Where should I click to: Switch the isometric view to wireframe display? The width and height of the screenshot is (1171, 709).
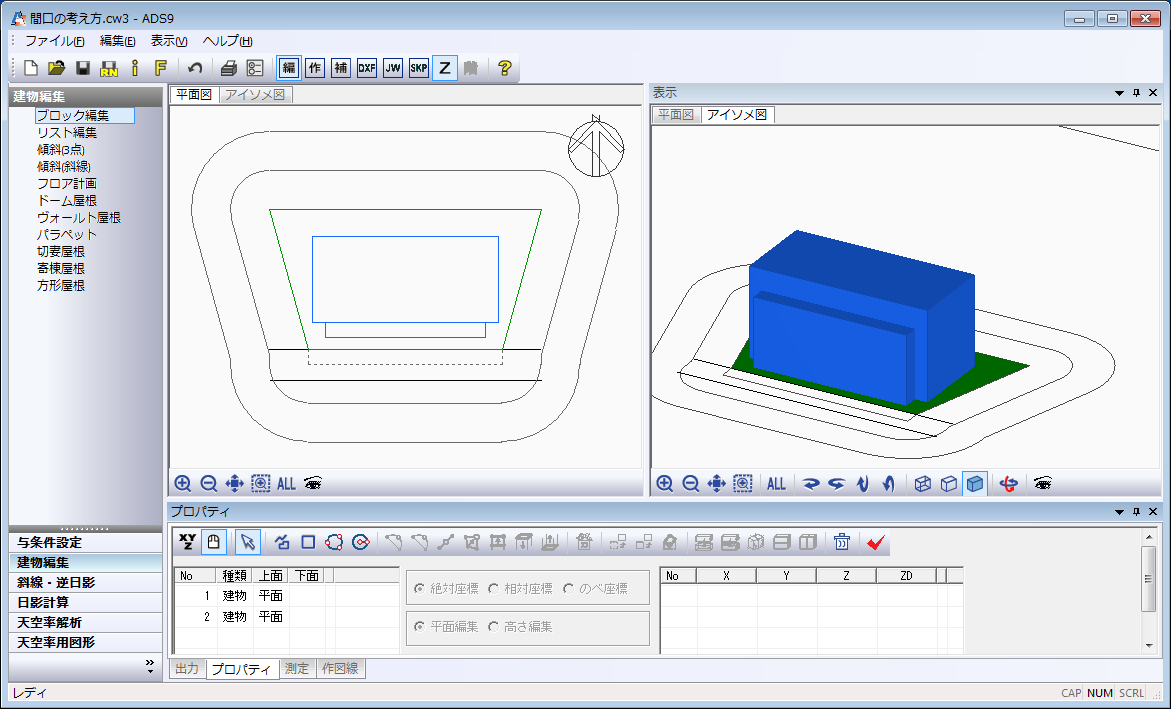tap(923, 483)
